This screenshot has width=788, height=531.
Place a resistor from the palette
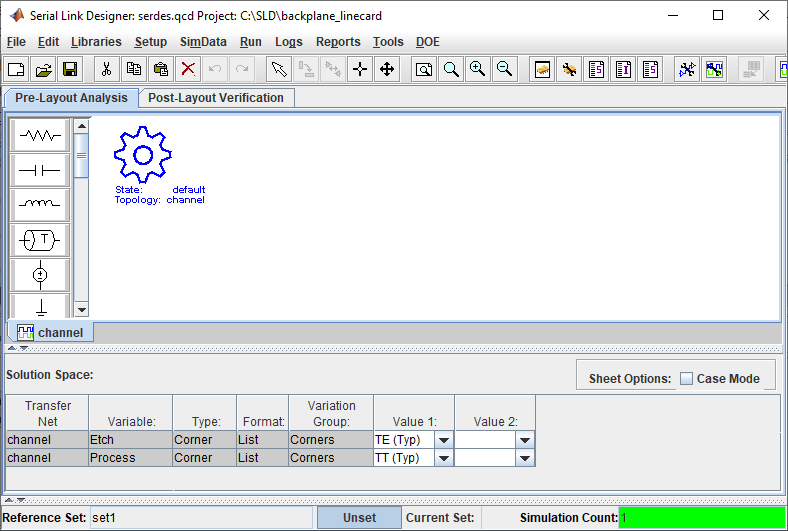pos(40,135)
